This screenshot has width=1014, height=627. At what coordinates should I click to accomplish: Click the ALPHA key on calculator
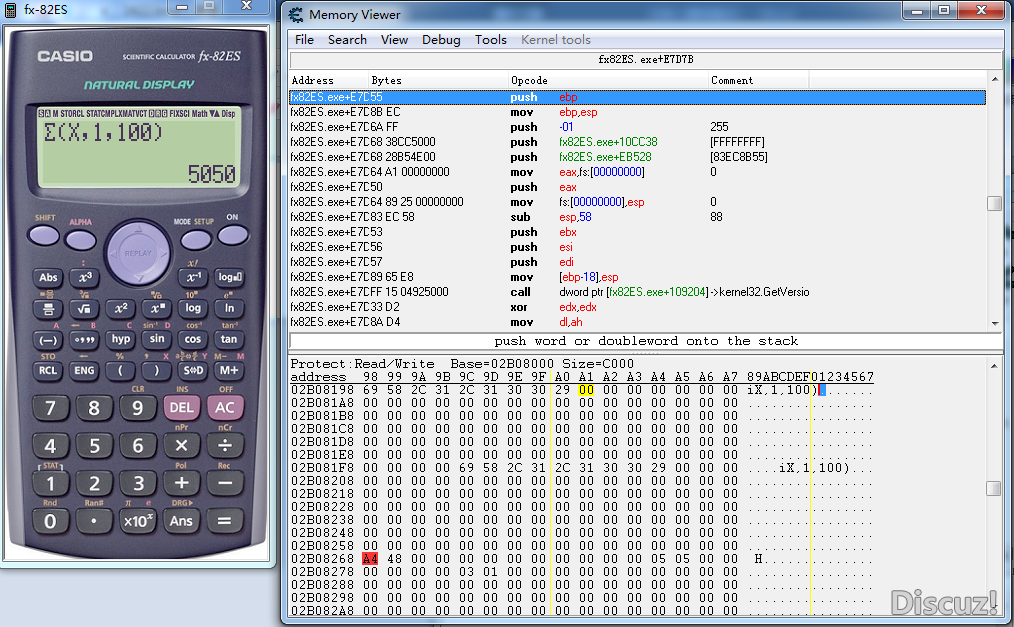click(80, 239)
